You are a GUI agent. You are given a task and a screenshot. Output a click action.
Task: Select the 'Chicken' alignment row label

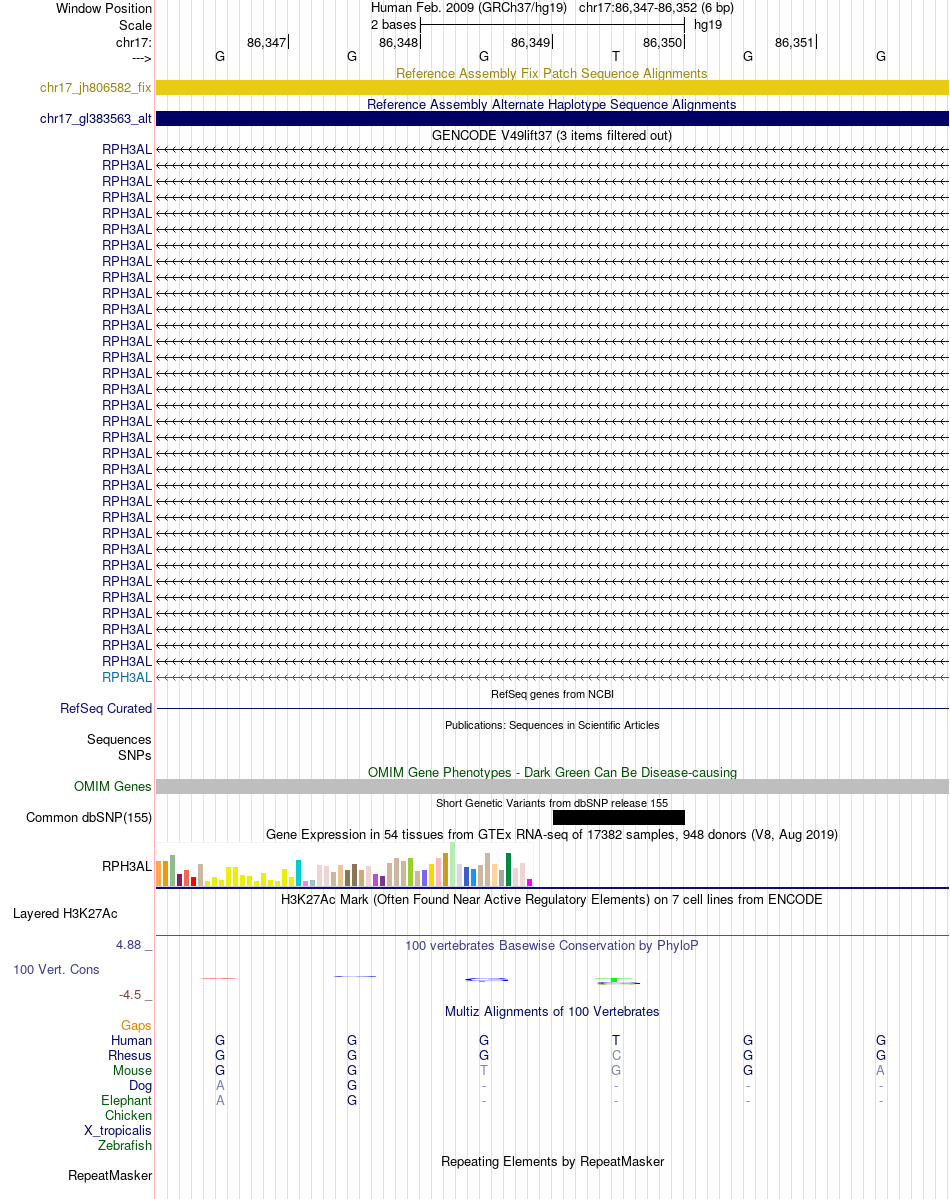(129, 1116)
